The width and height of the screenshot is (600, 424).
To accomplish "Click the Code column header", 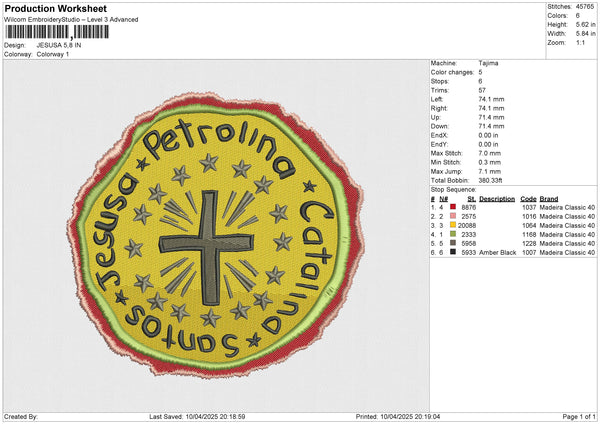I will coord(528,198).
